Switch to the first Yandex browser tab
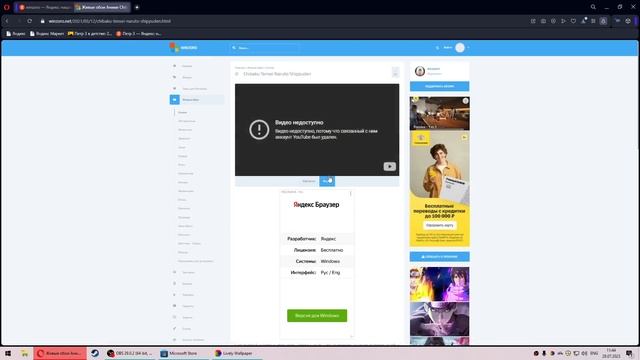Image resolution: width=640 pixels, height=360 pixels. [44, 7]
